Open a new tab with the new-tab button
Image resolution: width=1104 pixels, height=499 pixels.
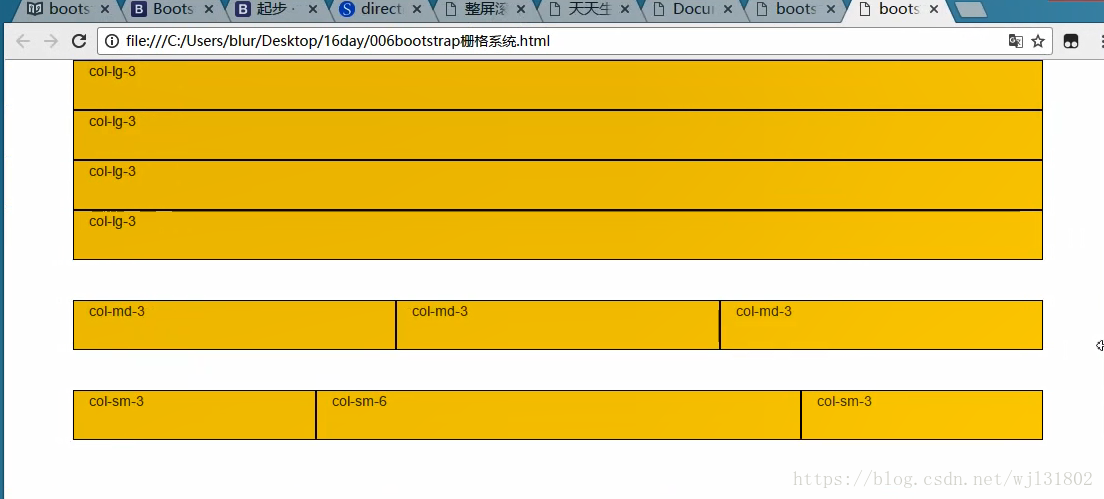[x=972, y=9]
